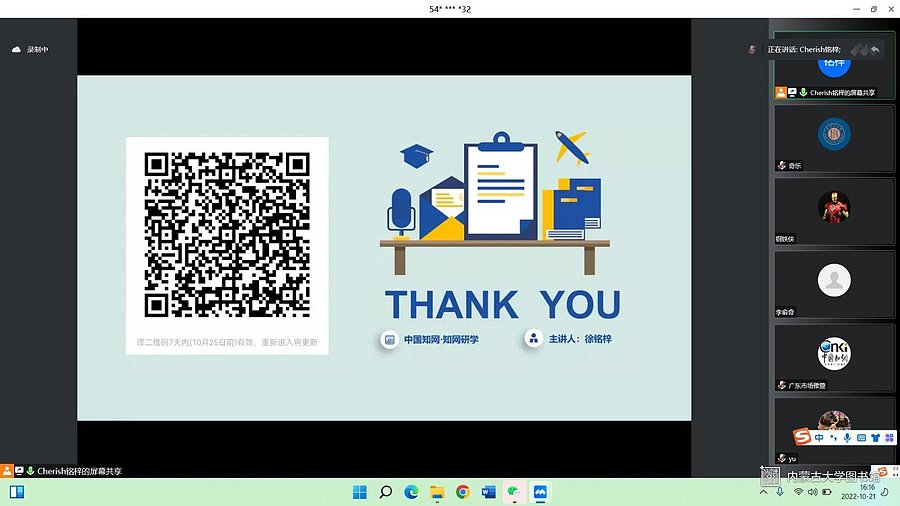Open File Explorer from the taskbar

(437, 492)
